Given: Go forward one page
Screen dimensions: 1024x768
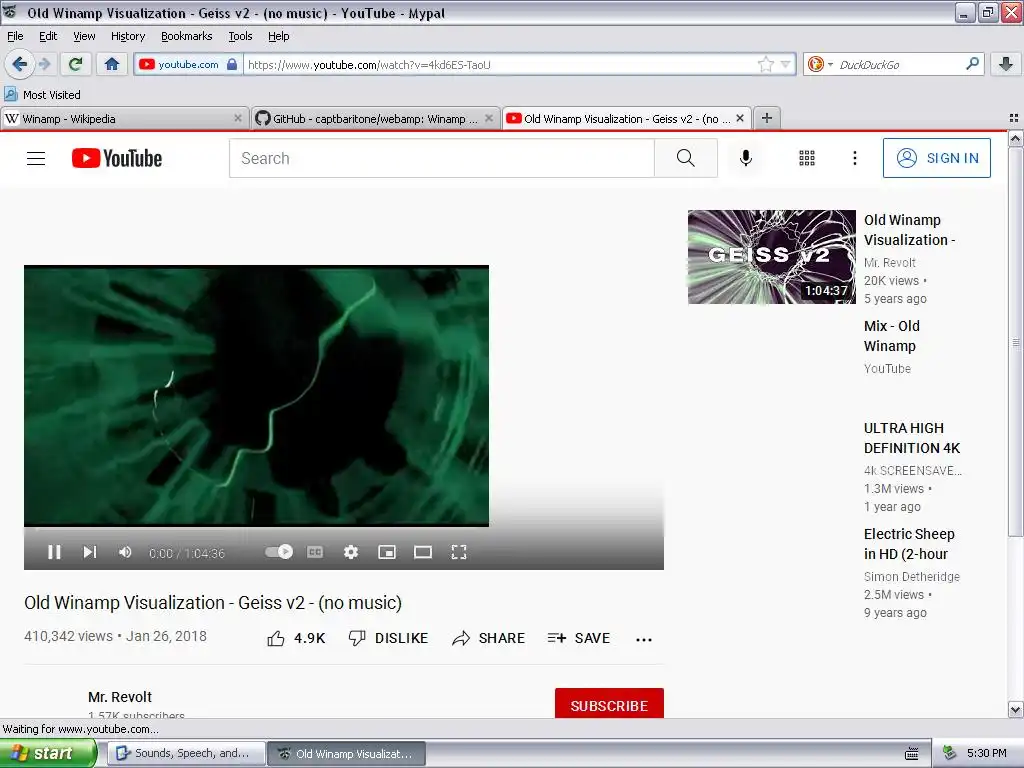Looking at the screenshot, I should point(45,64).
